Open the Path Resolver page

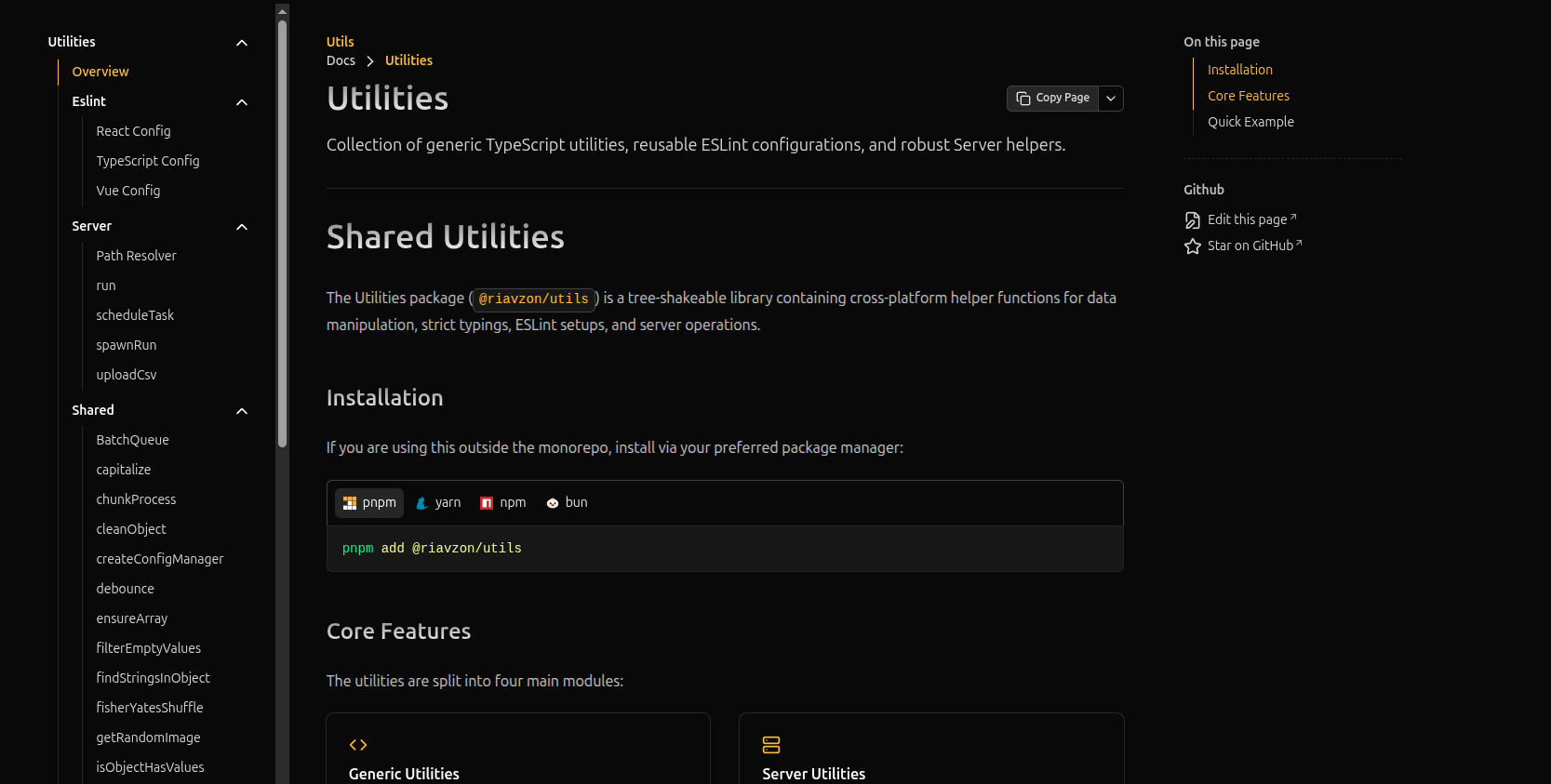pos(136,256)
